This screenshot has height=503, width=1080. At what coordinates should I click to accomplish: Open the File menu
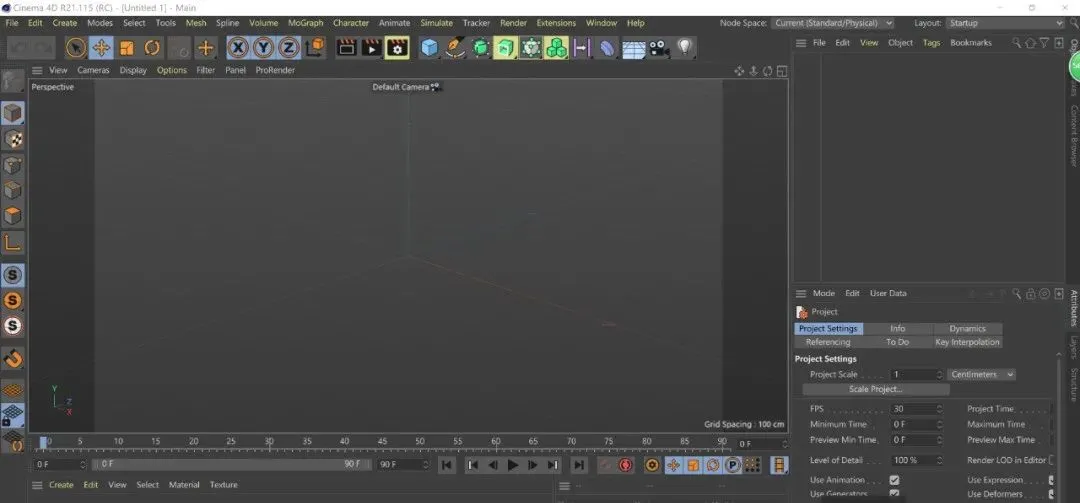12,23
